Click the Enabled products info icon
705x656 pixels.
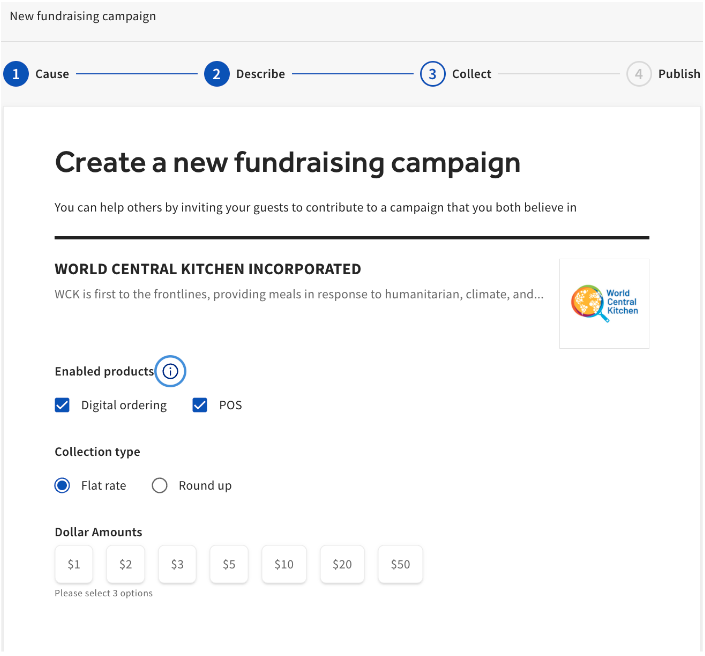170,371
